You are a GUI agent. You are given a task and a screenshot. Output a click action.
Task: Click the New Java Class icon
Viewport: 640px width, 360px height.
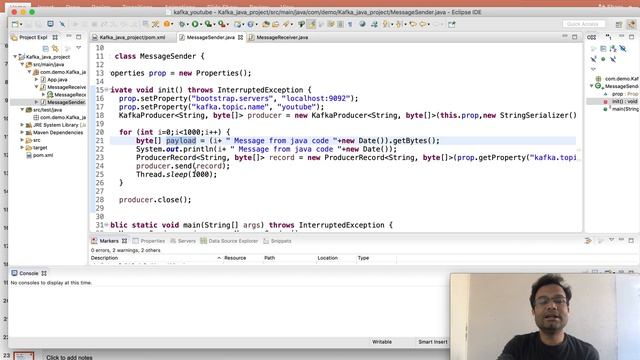click(x=250, y=24)
